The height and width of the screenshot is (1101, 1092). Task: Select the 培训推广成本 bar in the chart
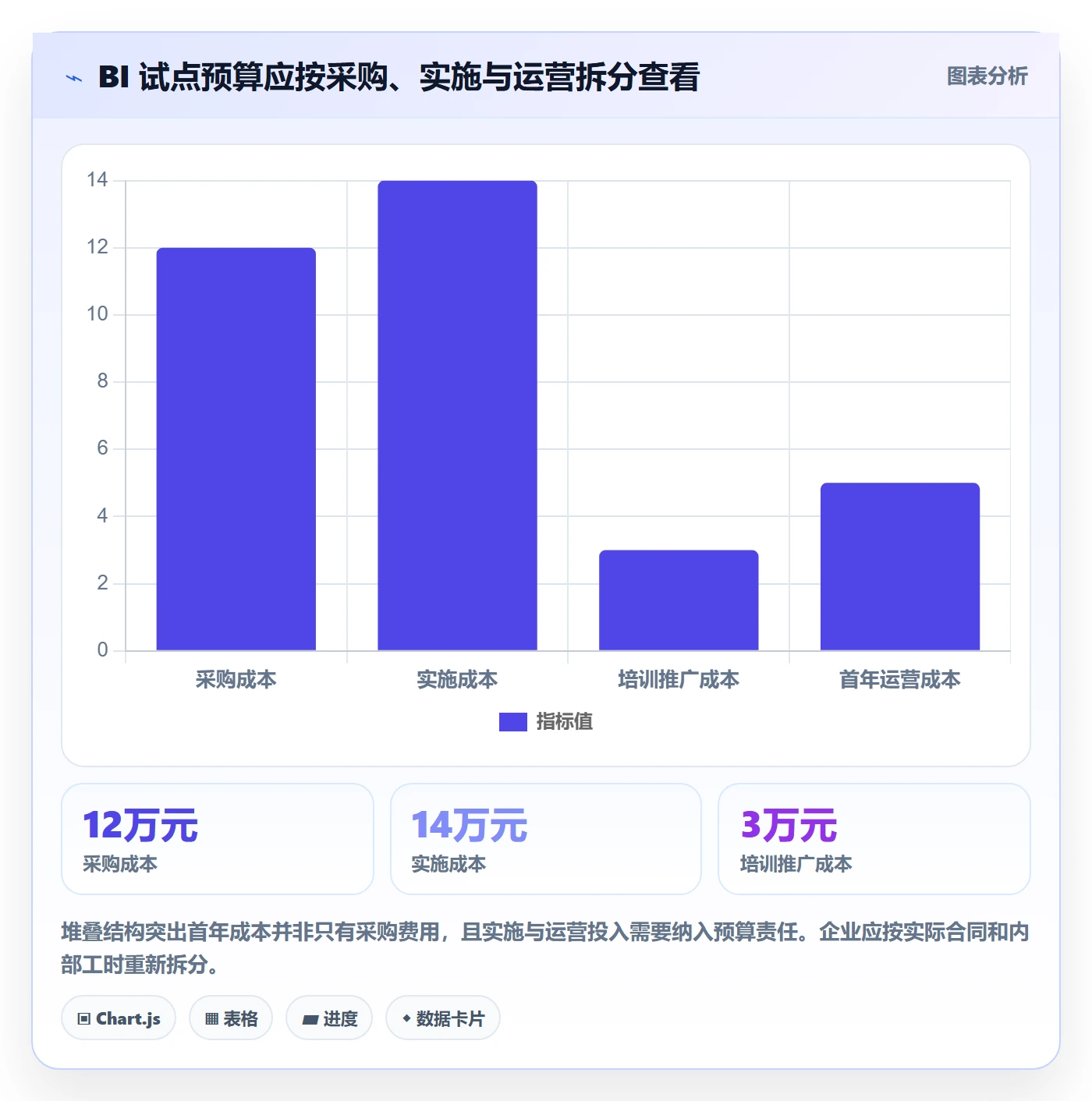pos(679,600)
